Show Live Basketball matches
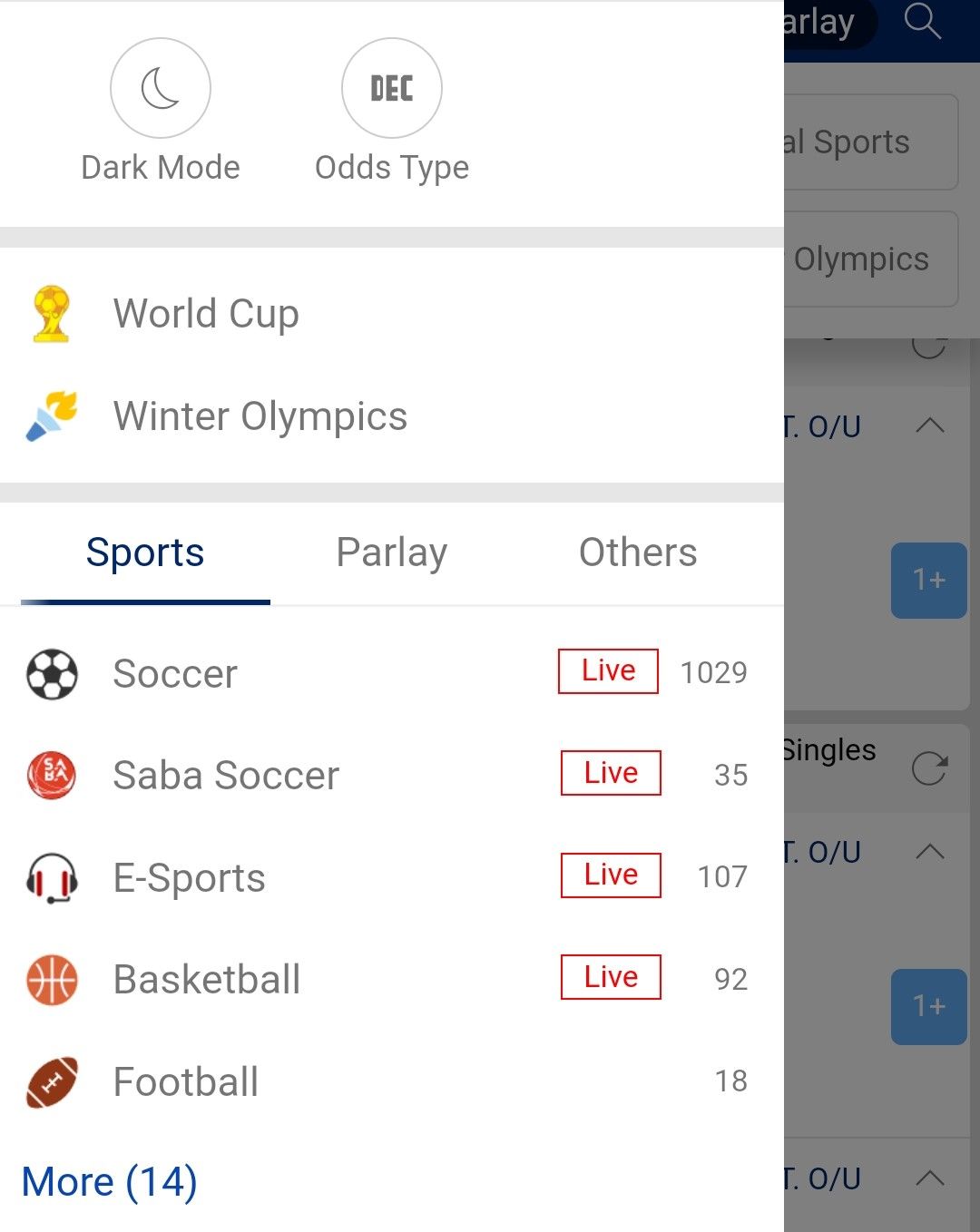 [611, 977]
